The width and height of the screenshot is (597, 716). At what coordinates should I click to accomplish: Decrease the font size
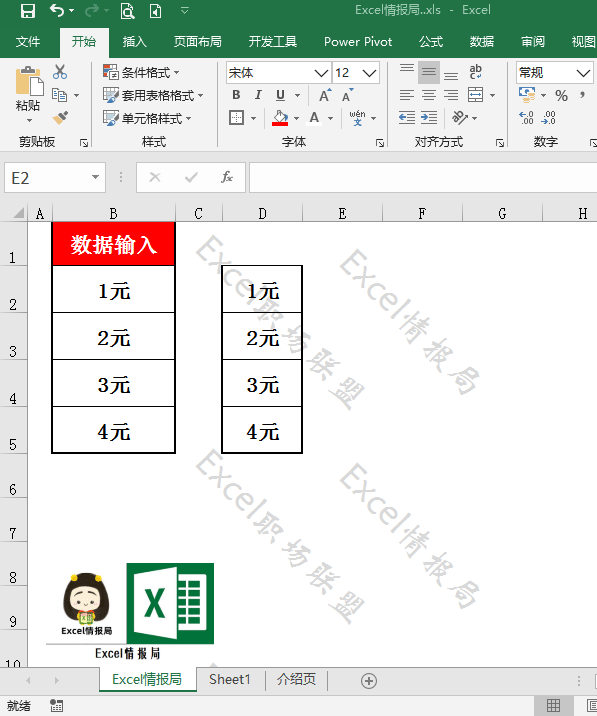click(x=348, y=95)
